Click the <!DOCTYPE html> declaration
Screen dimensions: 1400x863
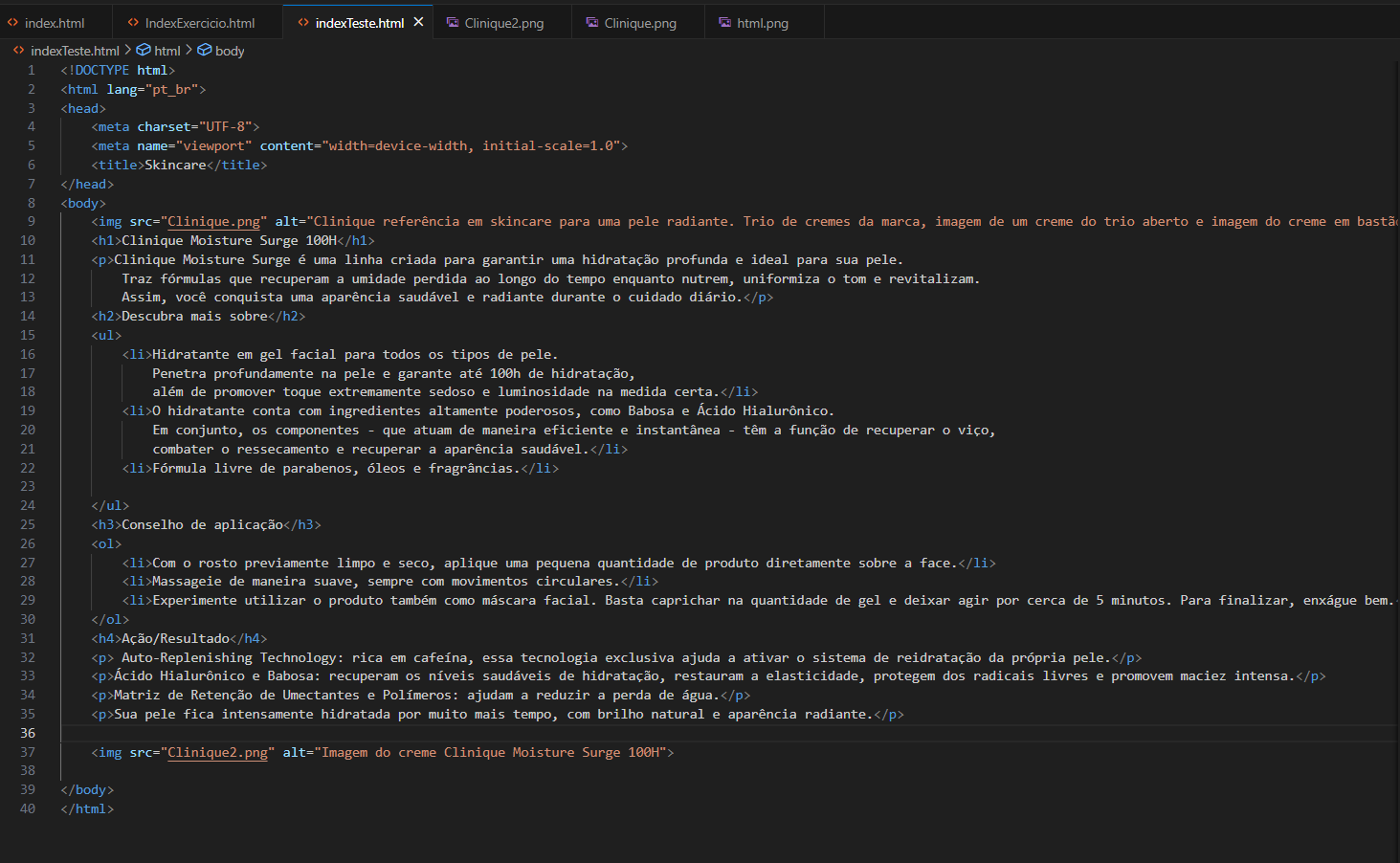pos(118,71)
